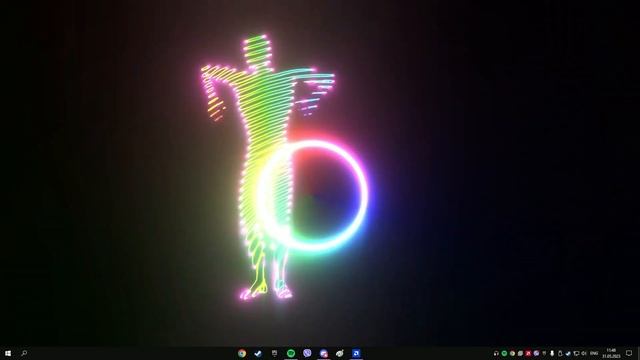The image size is (640, 360).
Task: Click the red tray icon
Action: click(528, 353)
